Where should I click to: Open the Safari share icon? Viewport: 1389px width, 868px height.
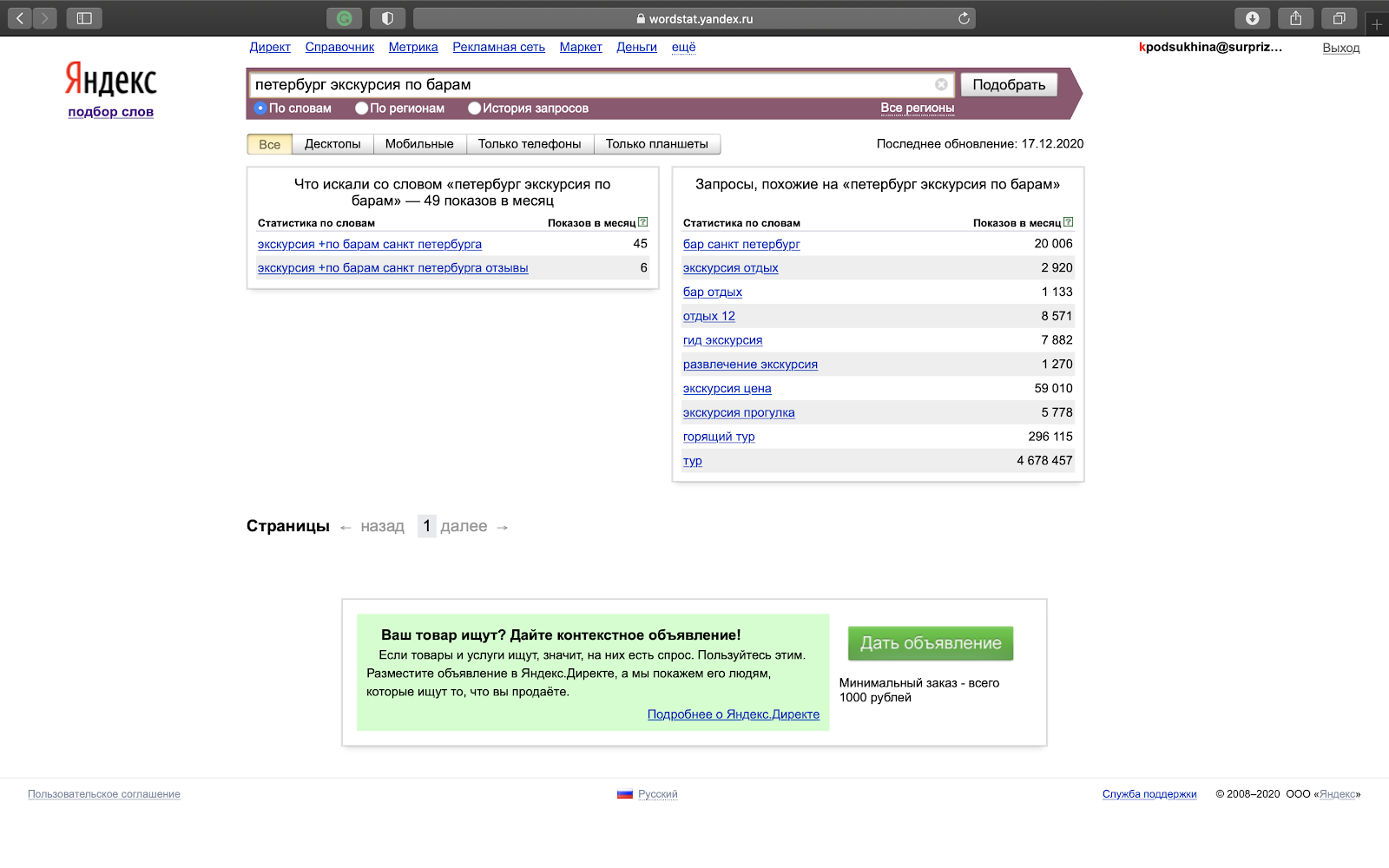point(1296,18)
